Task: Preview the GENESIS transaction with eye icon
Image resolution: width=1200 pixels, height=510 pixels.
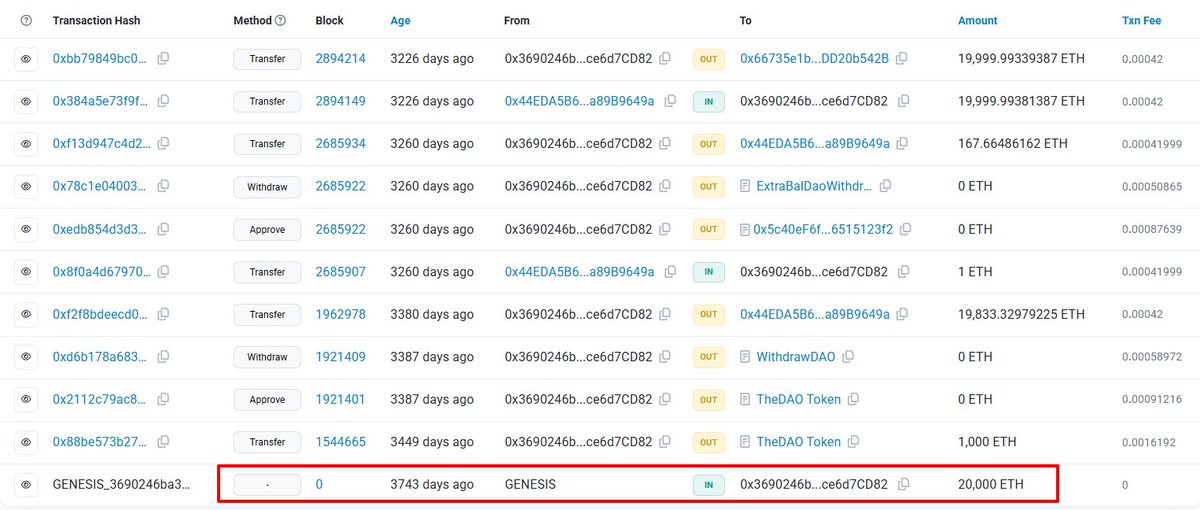Action: pos(26,484)
